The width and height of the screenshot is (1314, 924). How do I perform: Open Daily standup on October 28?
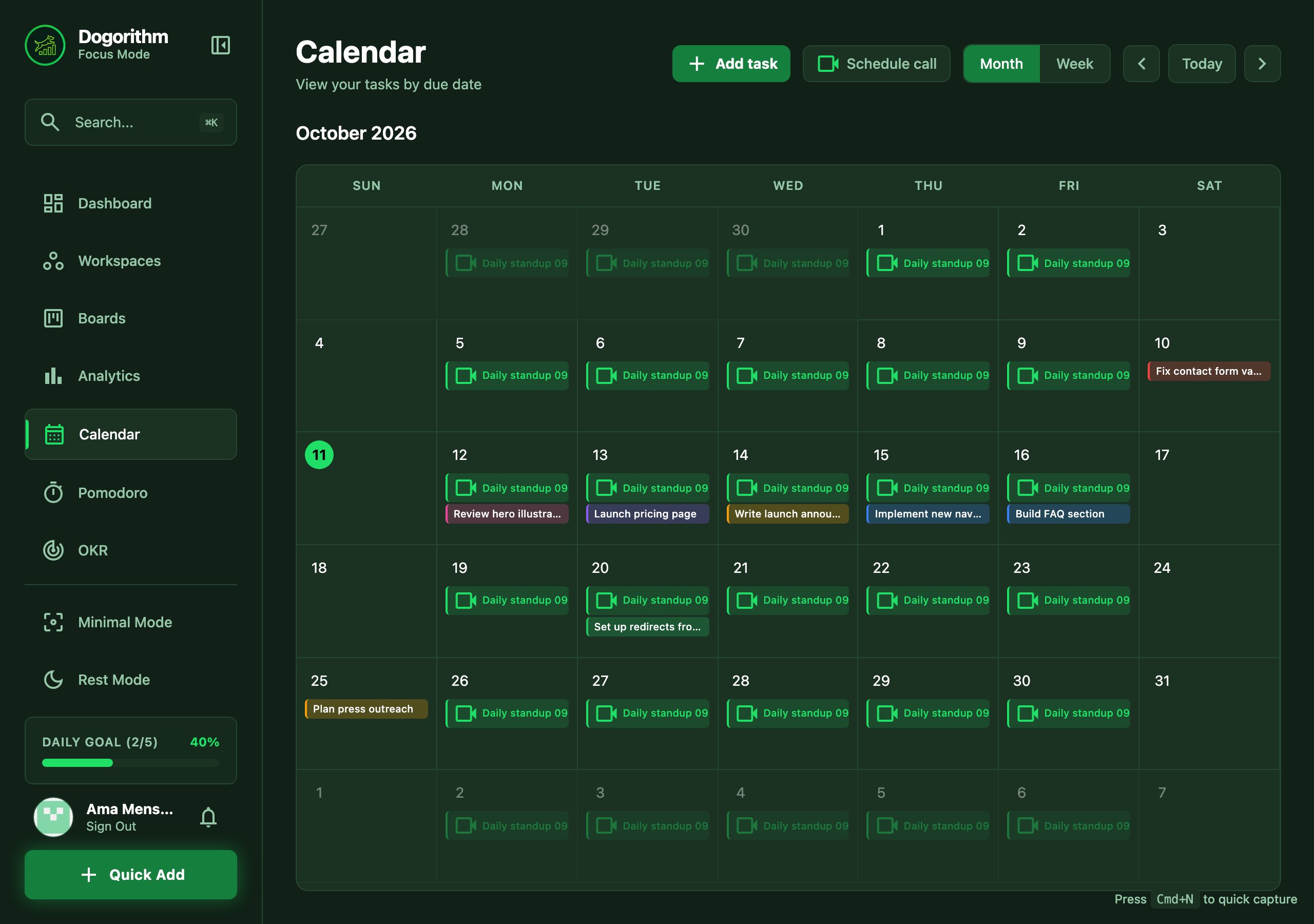[787, 714]
